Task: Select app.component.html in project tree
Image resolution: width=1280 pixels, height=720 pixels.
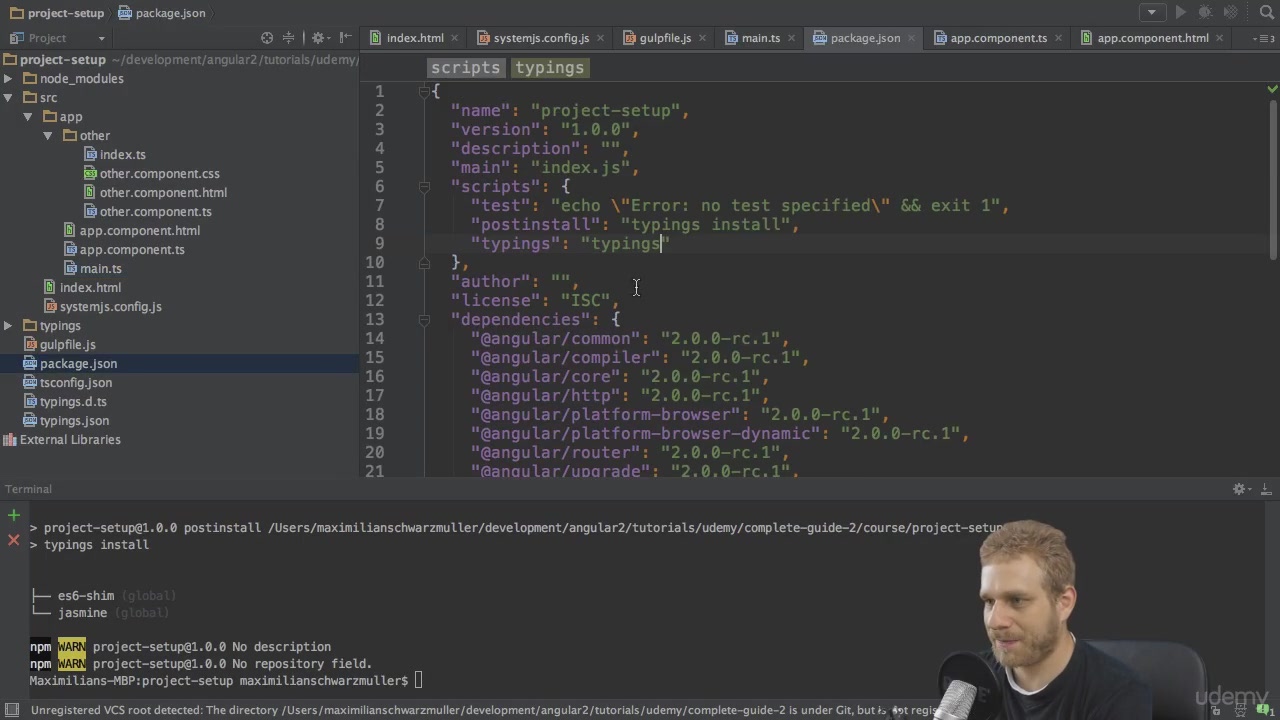Action: (x=139, y=231)
